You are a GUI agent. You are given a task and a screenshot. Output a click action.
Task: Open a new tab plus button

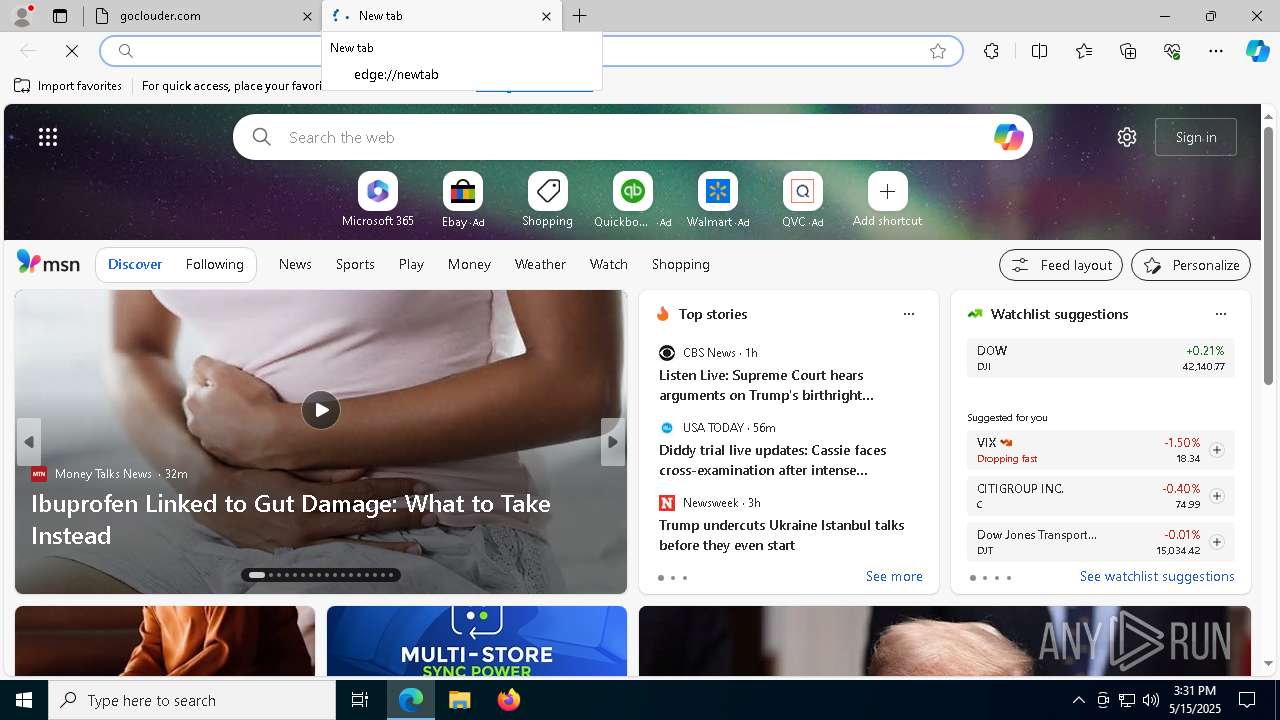pos(580,16)
